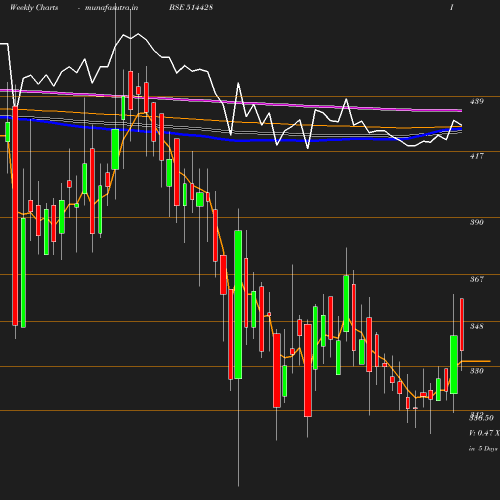
Task: Select the 'in 5 Days' caption
Action: 483,449
